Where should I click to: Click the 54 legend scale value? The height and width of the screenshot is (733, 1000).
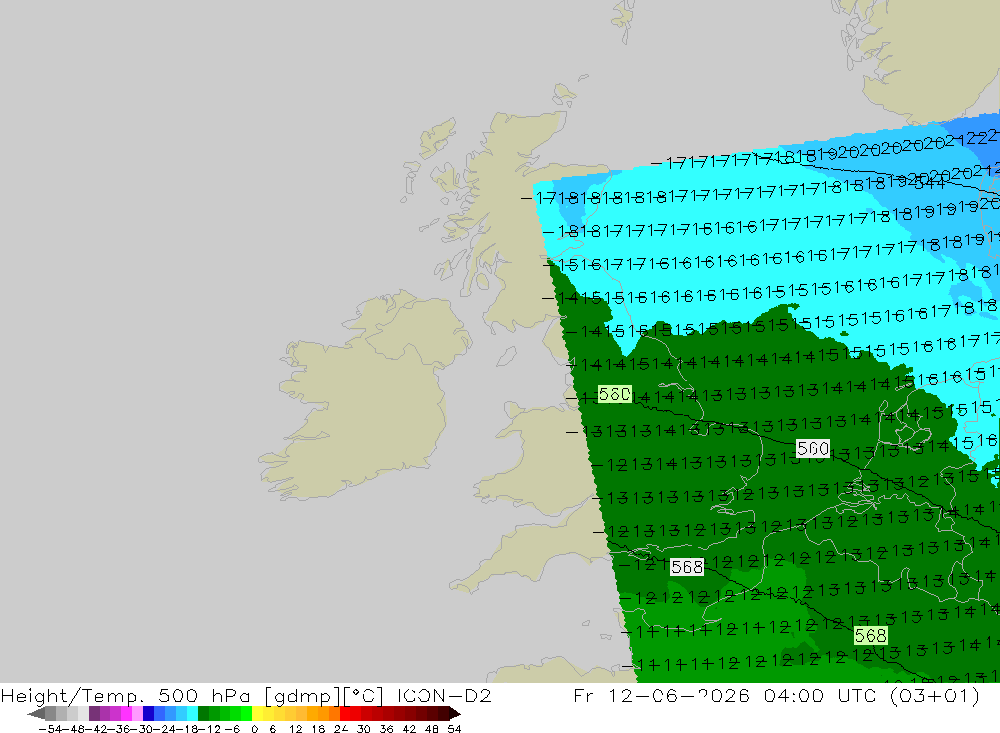(x=454, y=729)
